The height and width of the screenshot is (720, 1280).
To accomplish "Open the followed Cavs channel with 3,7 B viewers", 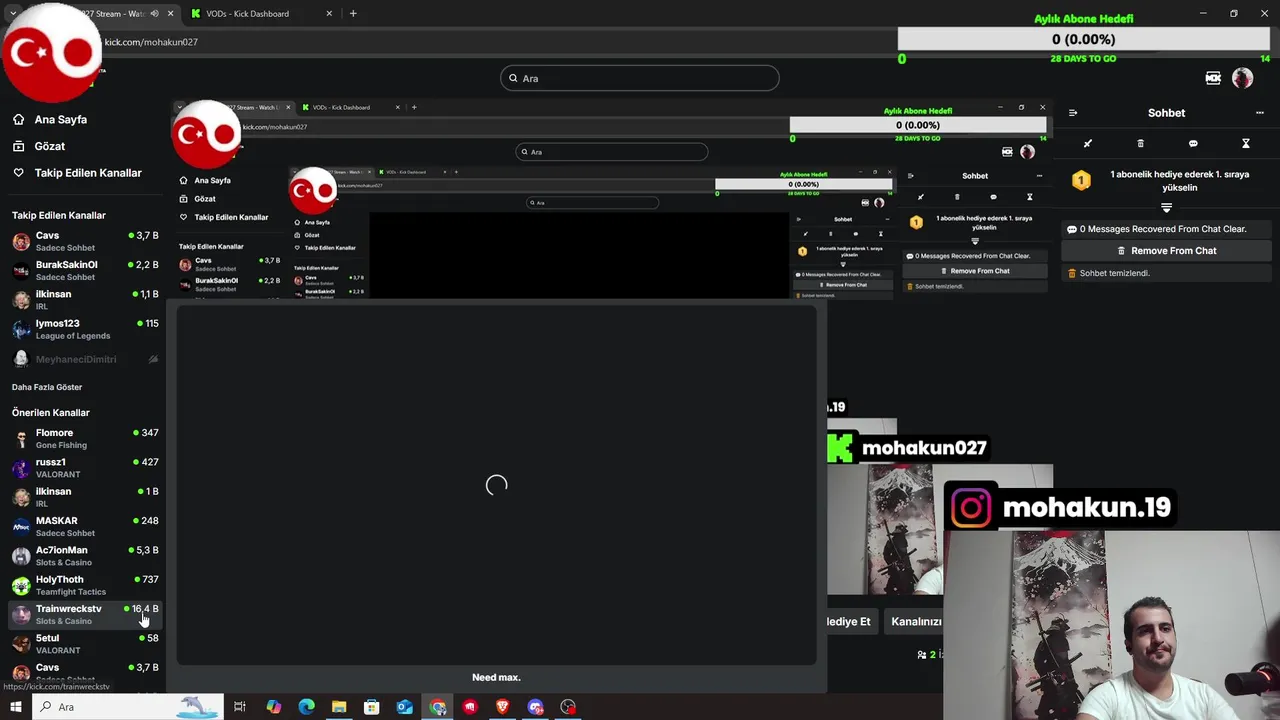I will (x=85, y=241).
